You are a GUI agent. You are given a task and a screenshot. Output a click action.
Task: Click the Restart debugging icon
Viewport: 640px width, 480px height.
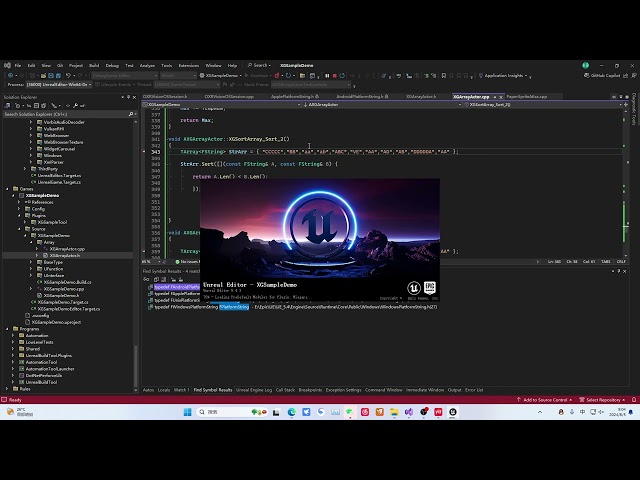click(x=342, y=76)
